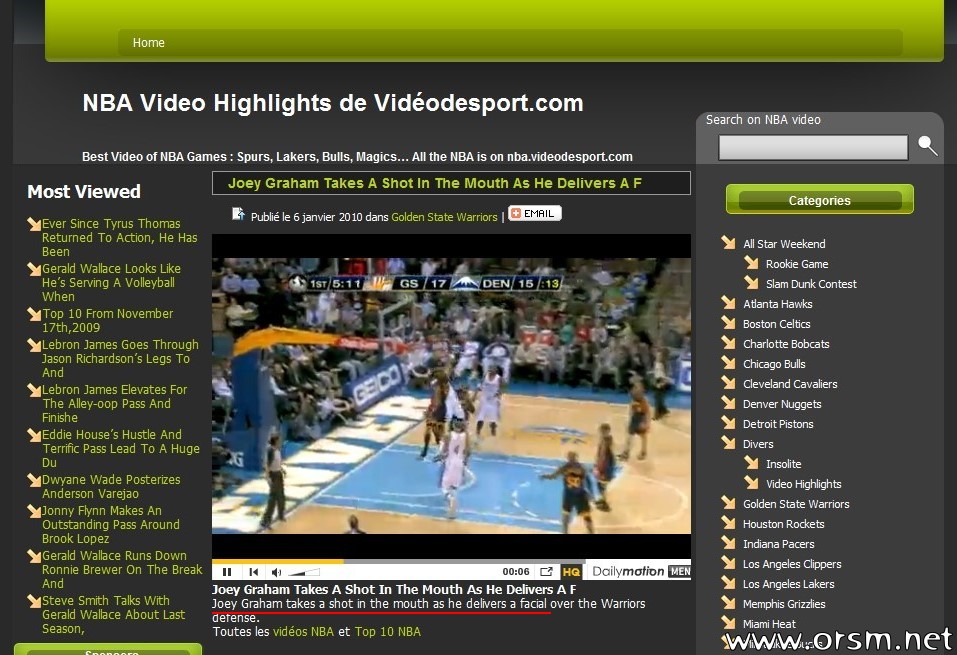Open Jonny Flynn pass video link
Viewport: 957px width, 655px height.
pyautogui.click(x=111, y=524)
